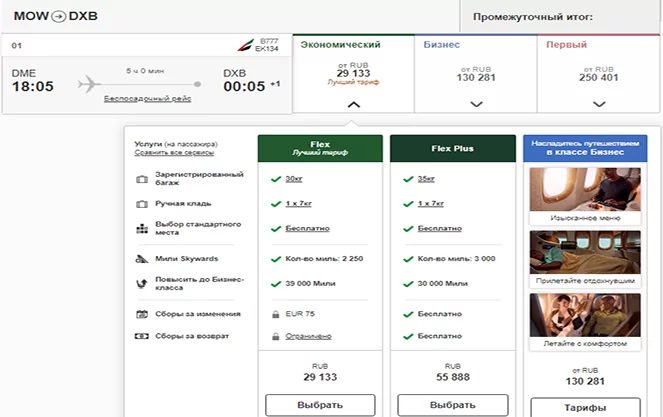Click the refund fees money icon
663x417 pixels.
142,336
